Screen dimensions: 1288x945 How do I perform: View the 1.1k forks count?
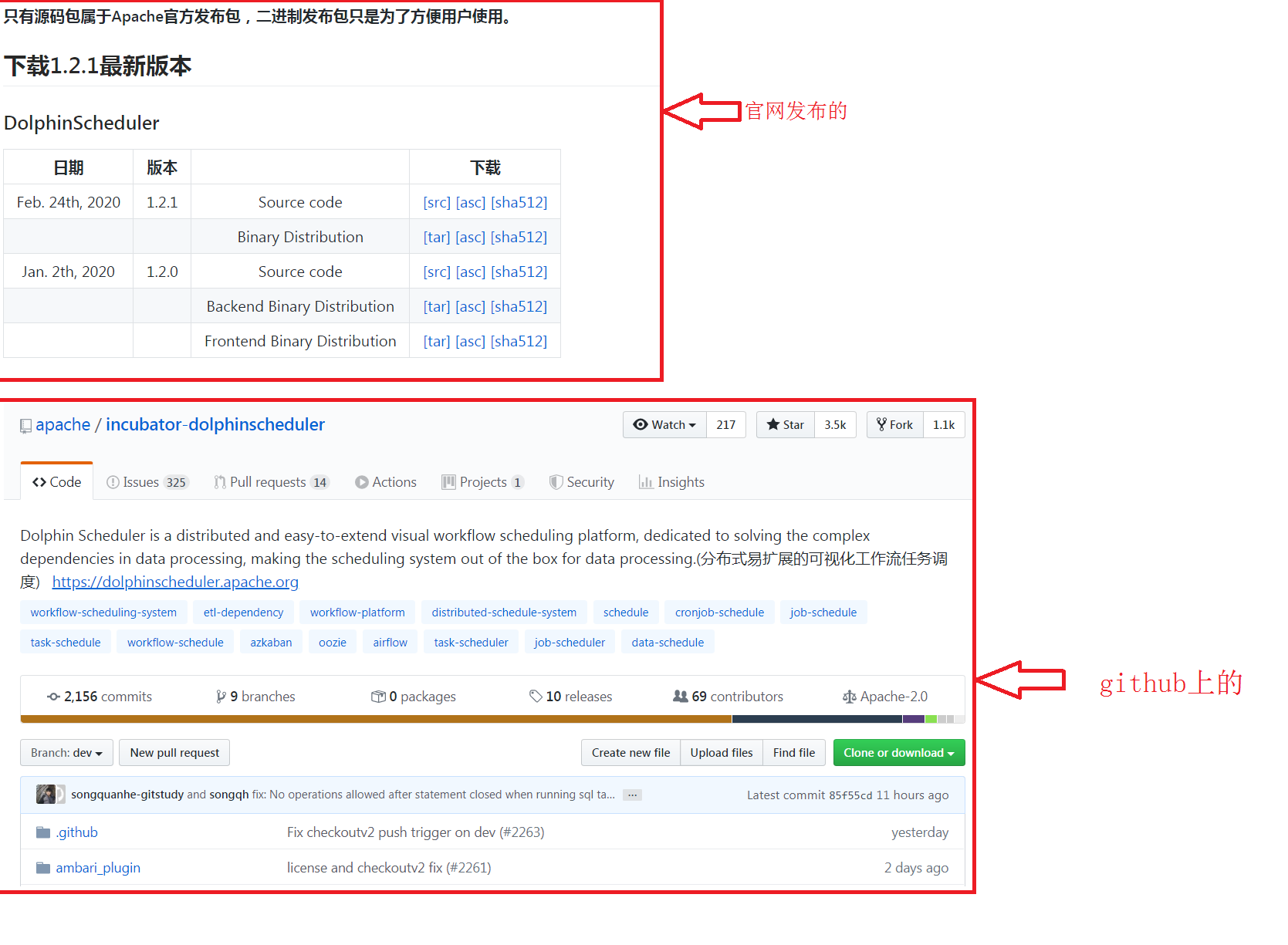944,425
